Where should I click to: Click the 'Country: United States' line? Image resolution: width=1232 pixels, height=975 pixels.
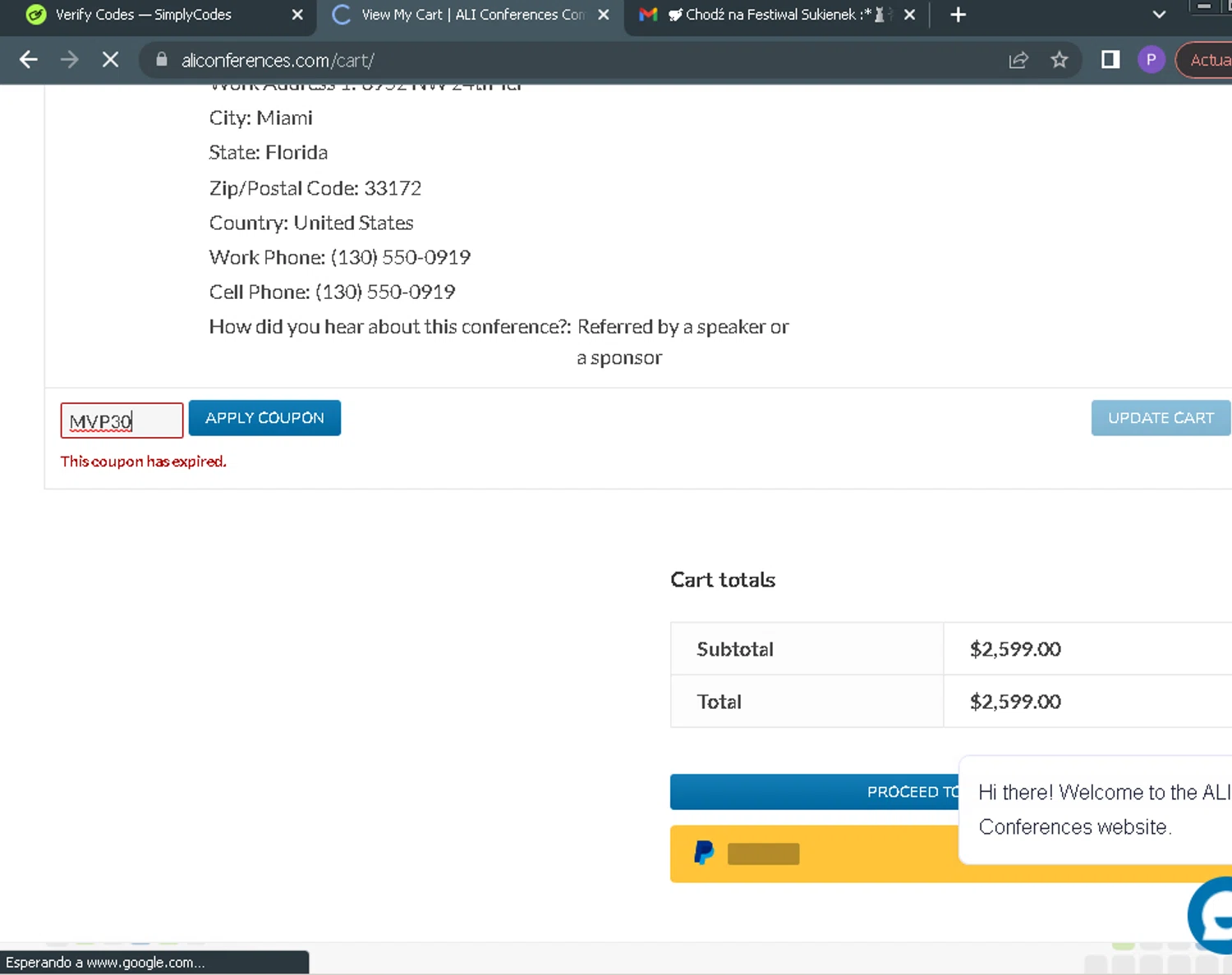click(x=311, y=223)
